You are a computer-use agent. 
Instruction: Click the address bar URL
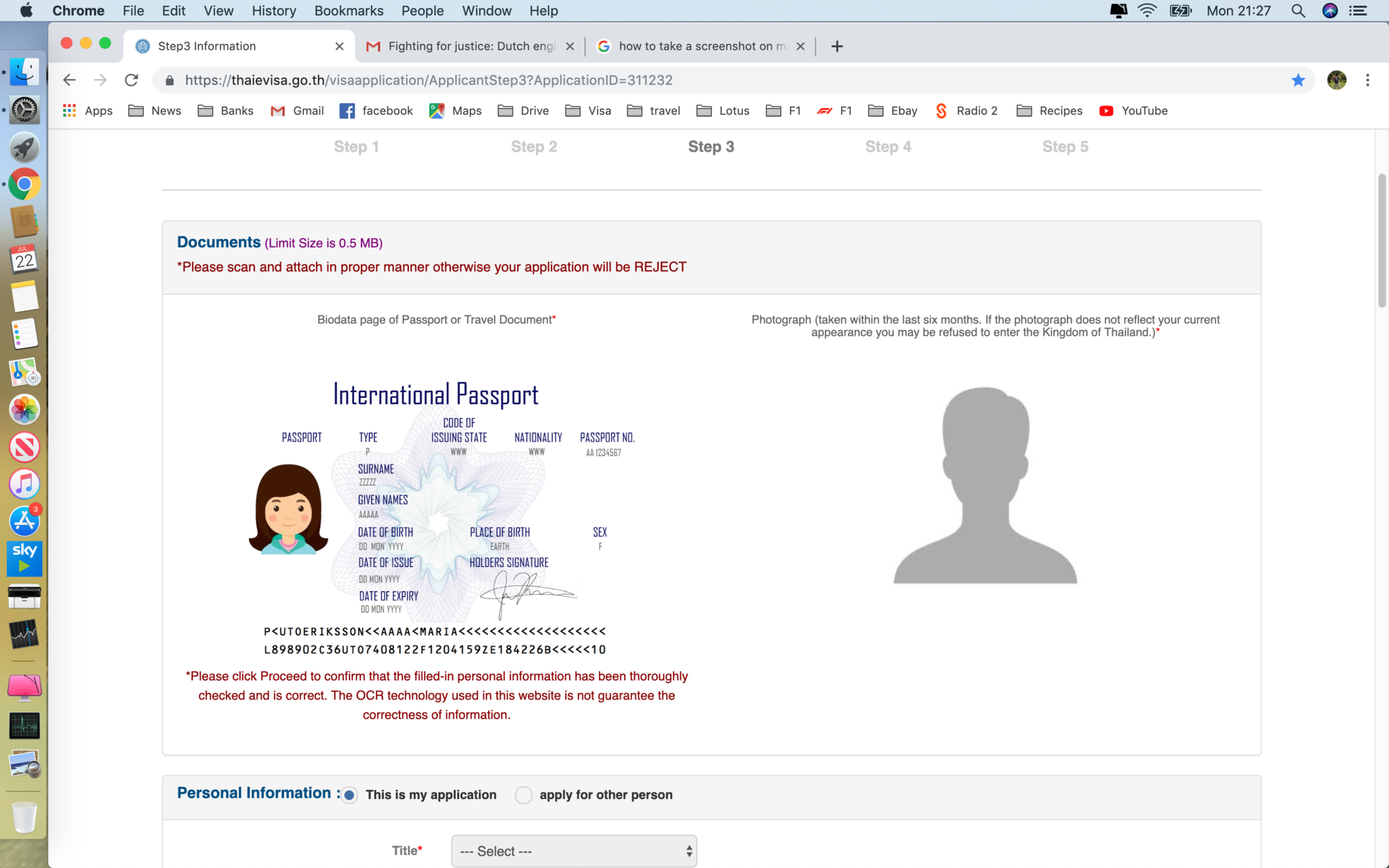point(429,80)
